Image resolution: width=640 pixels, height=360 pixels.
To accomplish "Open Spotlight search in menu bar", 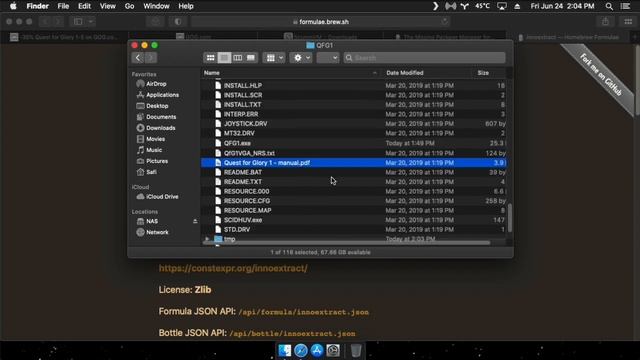I will (609, 6).
